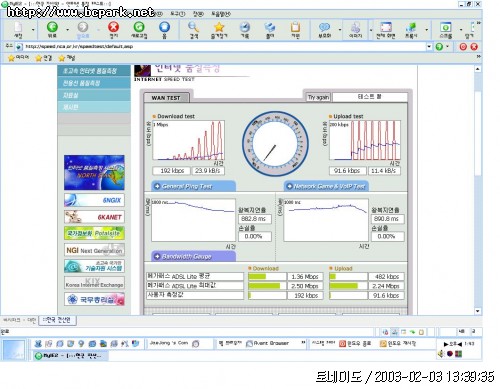Click the new window page icon
Image resolution: width=500 pixels, height=389 pixels.
(x=18, y=27)
